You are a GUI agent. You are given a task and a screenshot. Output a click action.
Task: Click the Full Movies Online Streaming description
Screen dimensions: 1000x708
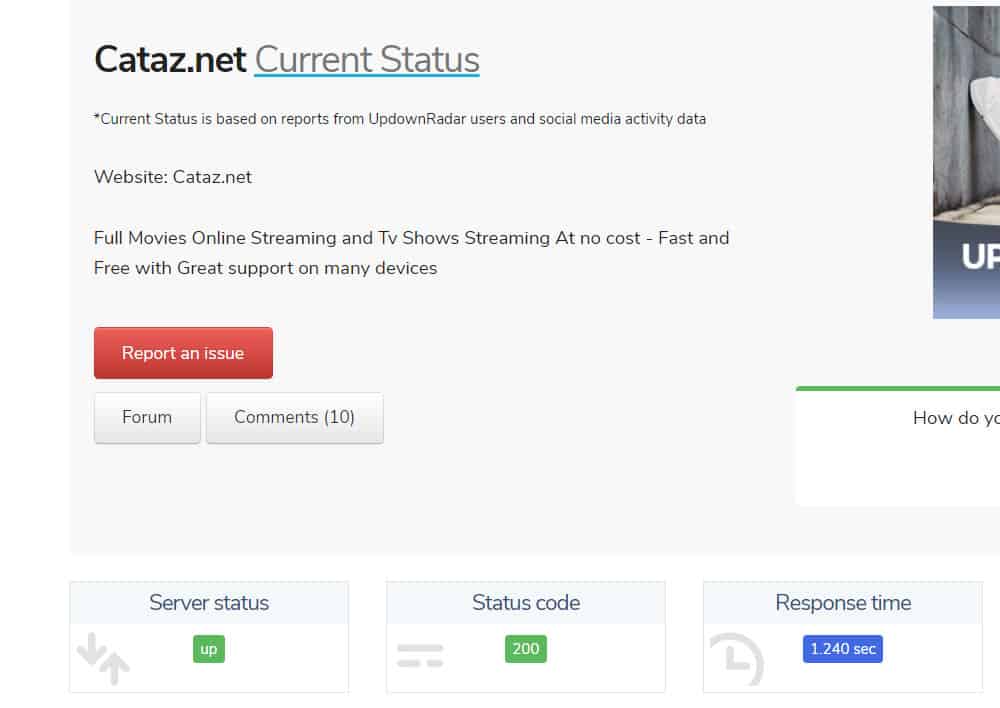pos(411,252)
